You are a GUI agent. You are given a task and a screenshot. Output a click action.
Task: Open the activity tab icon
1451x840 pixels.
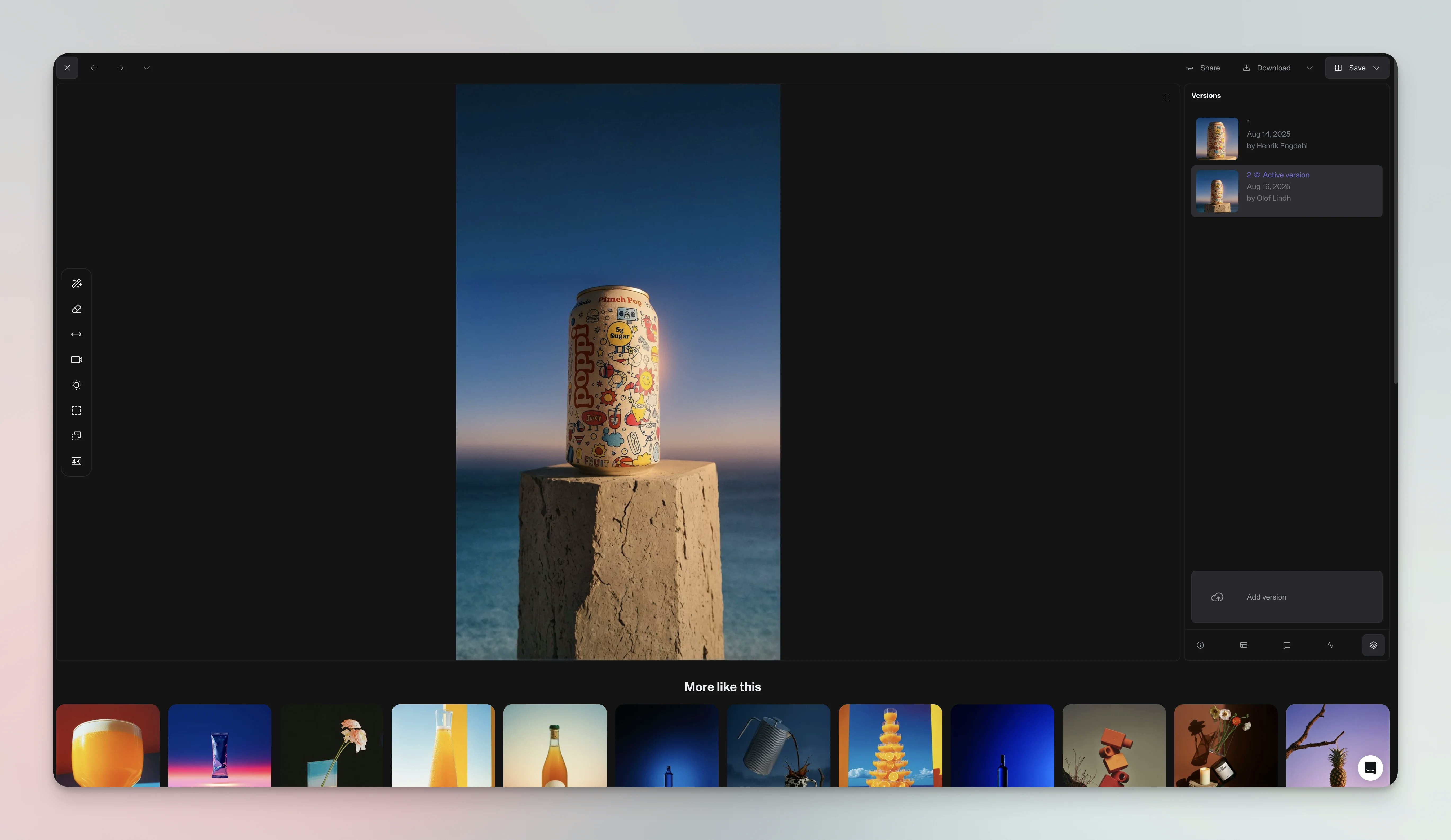click(x=1330, y=645)
